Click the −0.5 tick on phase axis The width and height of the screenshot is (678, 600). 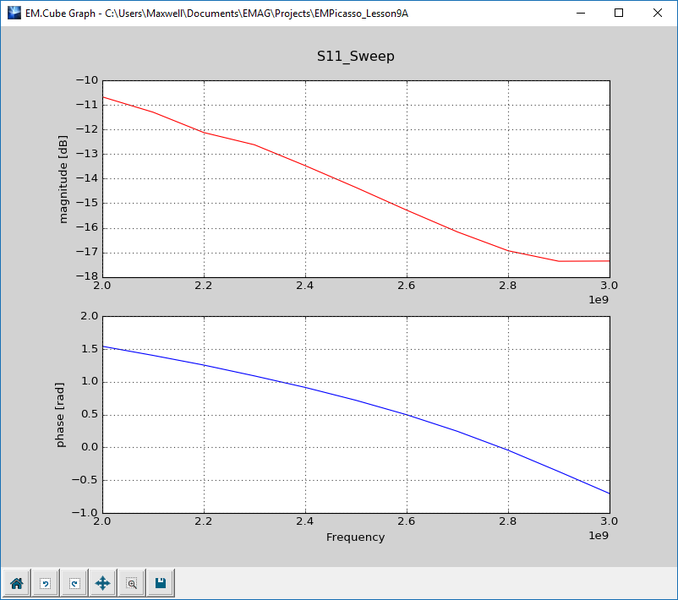85,480
